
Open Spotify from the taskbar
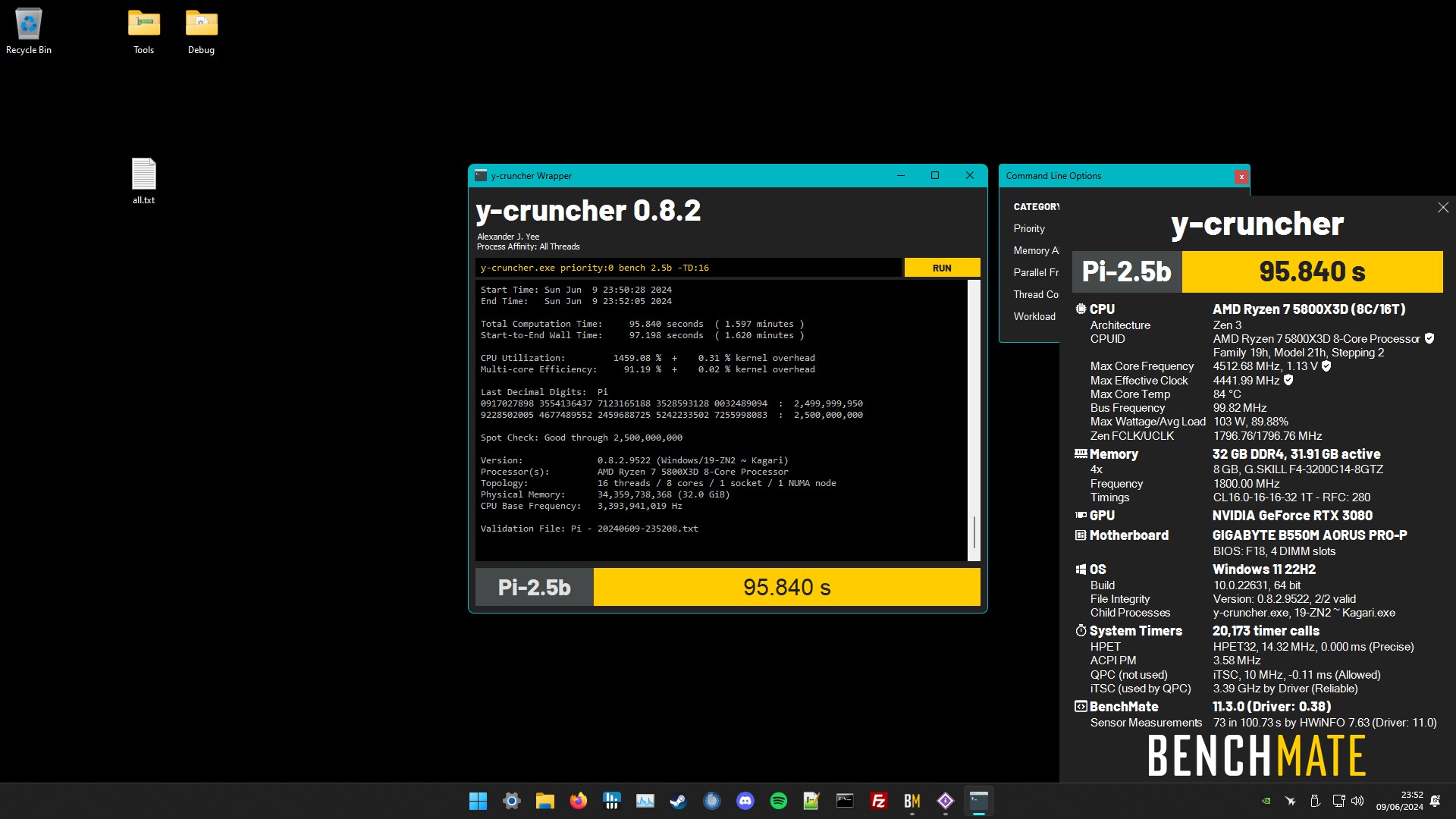point(779,801)
